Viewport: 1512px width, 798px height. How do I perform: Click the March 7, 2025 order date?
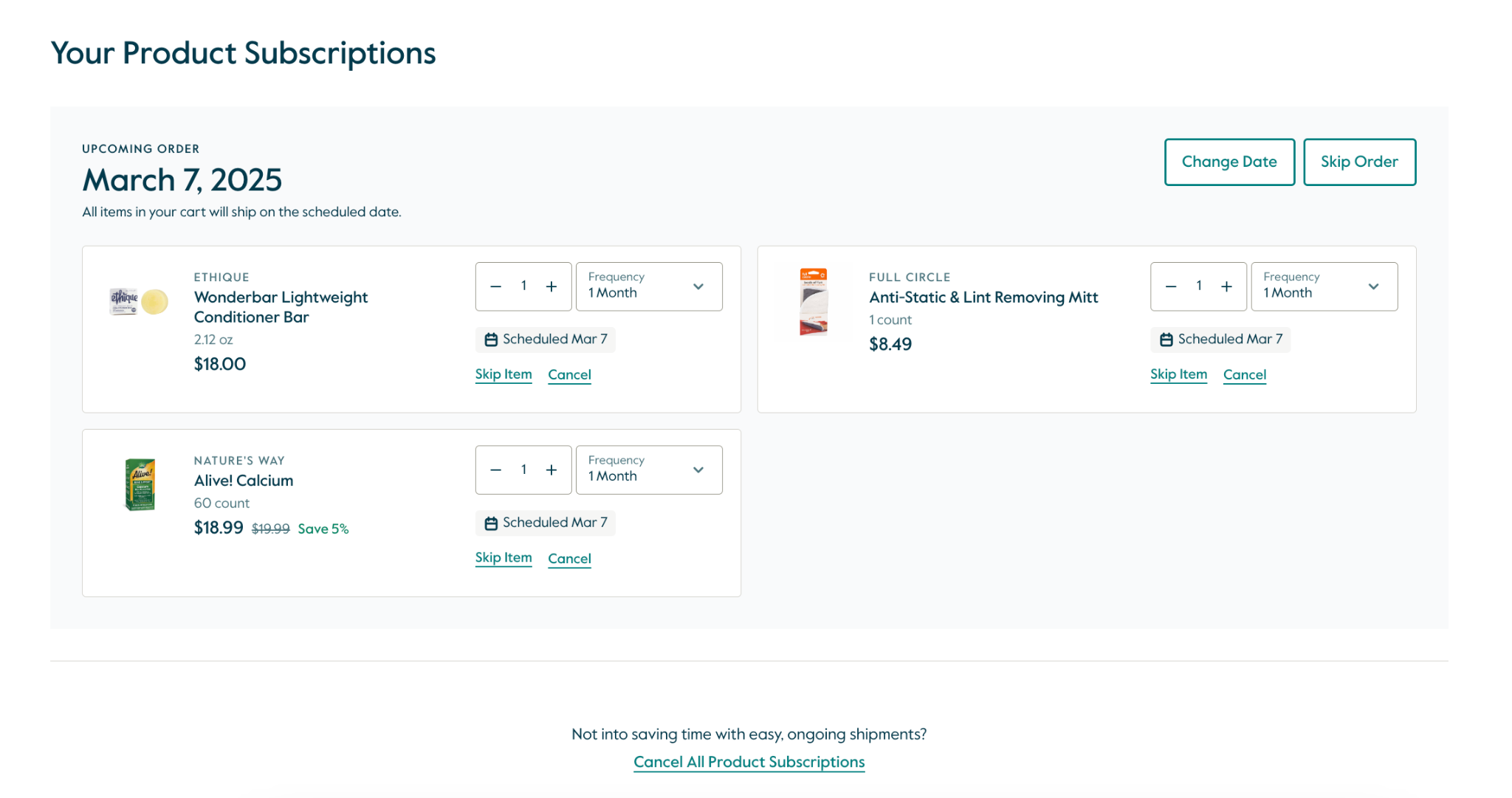(x=182, y=180)
